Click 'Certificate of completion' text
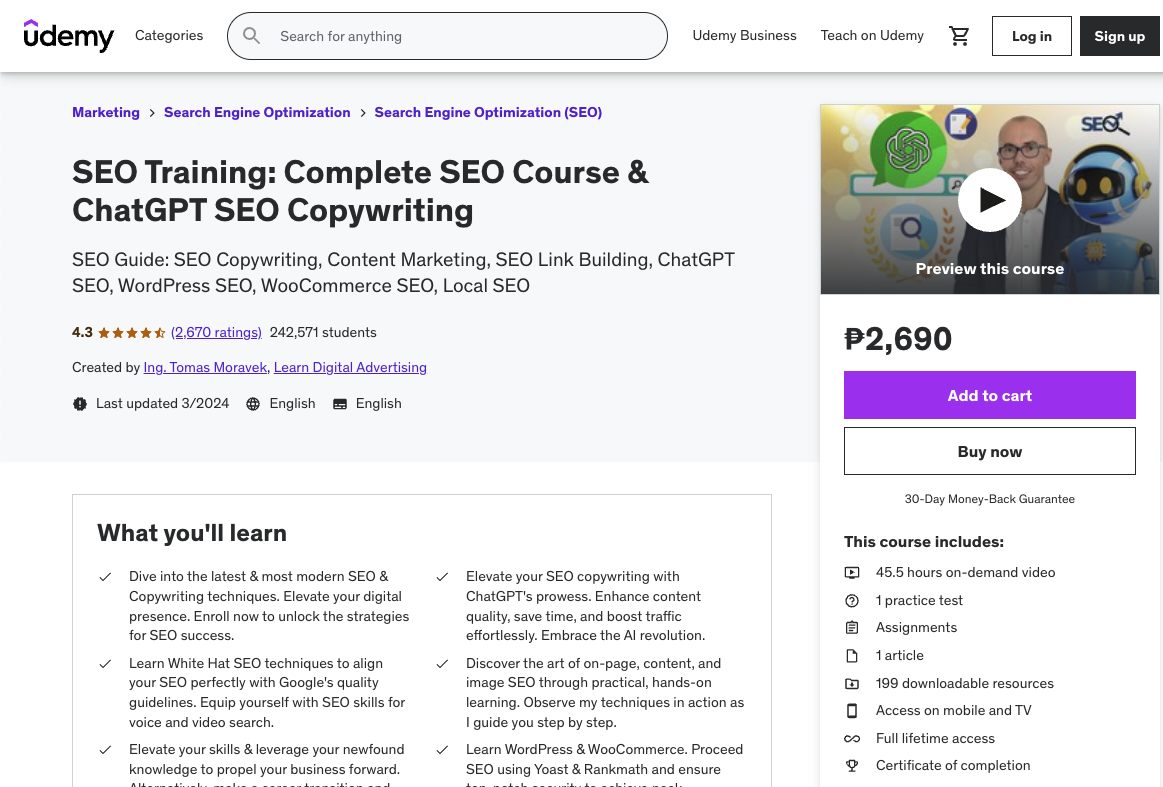 point(953,765)
